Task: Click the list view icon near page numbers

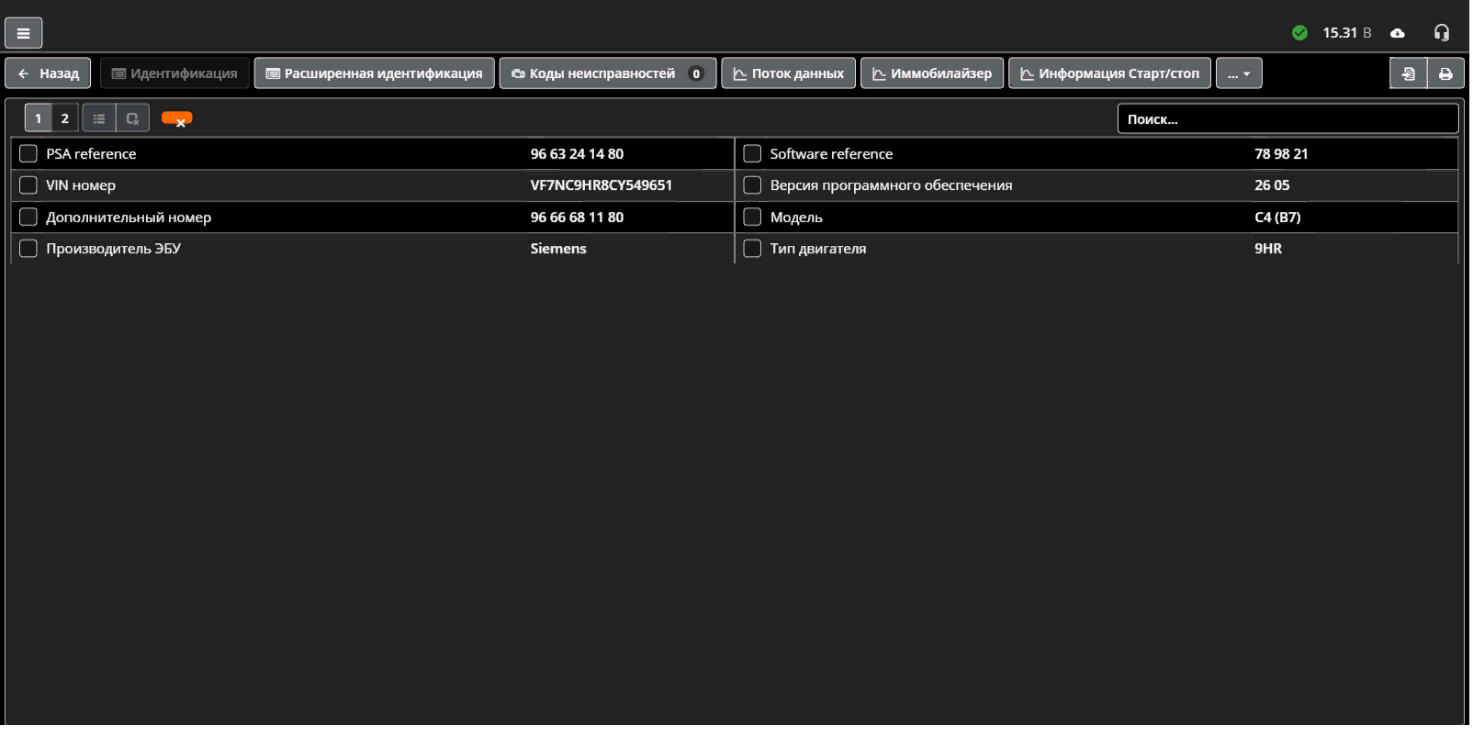Action: (x=98, y=117)
